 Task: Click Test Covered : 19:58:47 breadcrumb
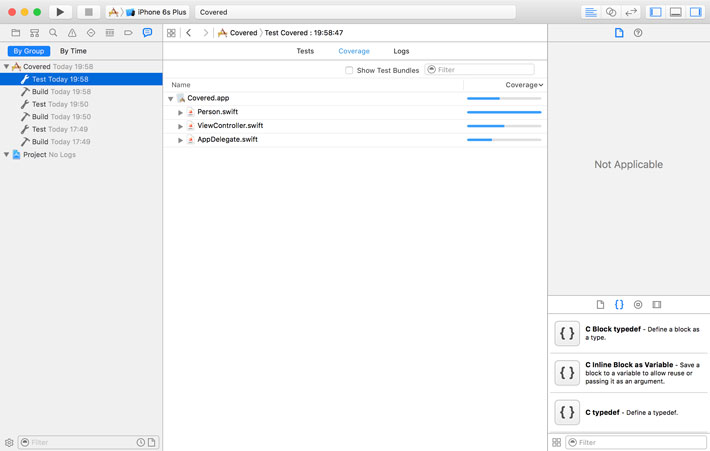tap(304, 33)
